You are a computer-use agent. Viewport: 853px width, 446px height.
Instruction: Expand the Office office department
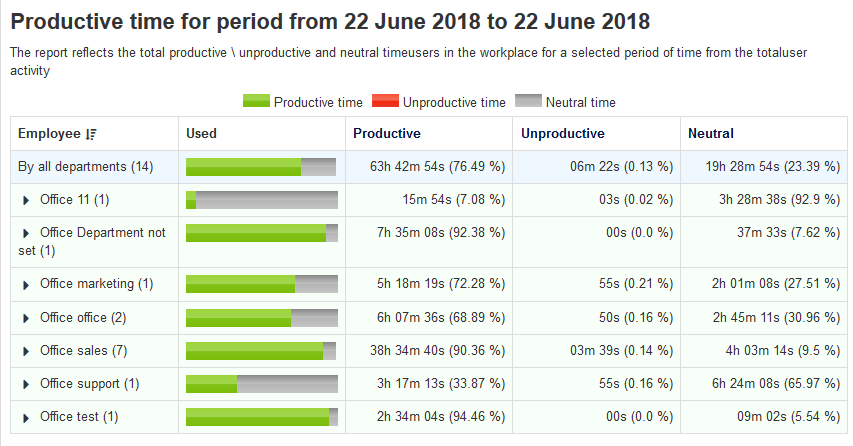point(27,318)
